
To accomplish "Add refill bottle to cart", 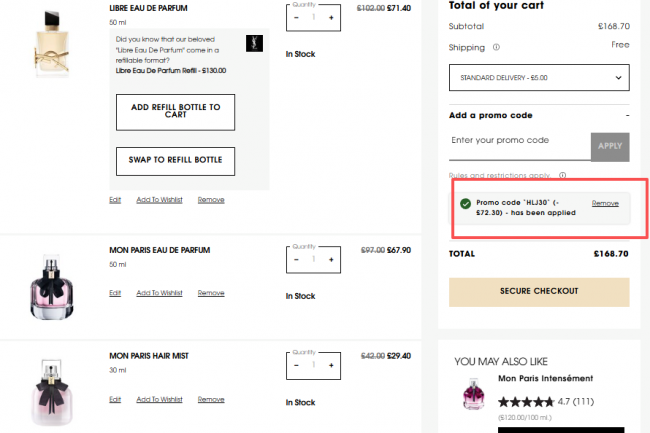I will click(x=175, y=112).
